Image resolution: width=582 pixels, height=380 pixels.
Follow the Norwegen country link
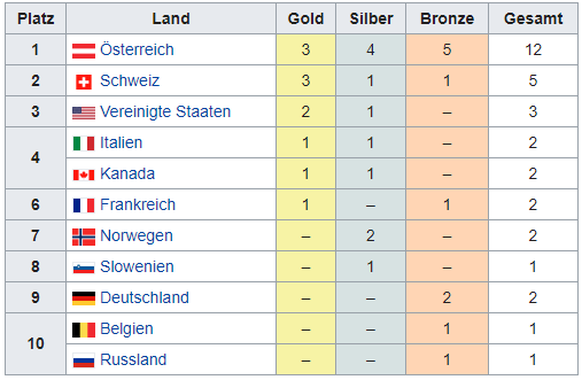137,236
